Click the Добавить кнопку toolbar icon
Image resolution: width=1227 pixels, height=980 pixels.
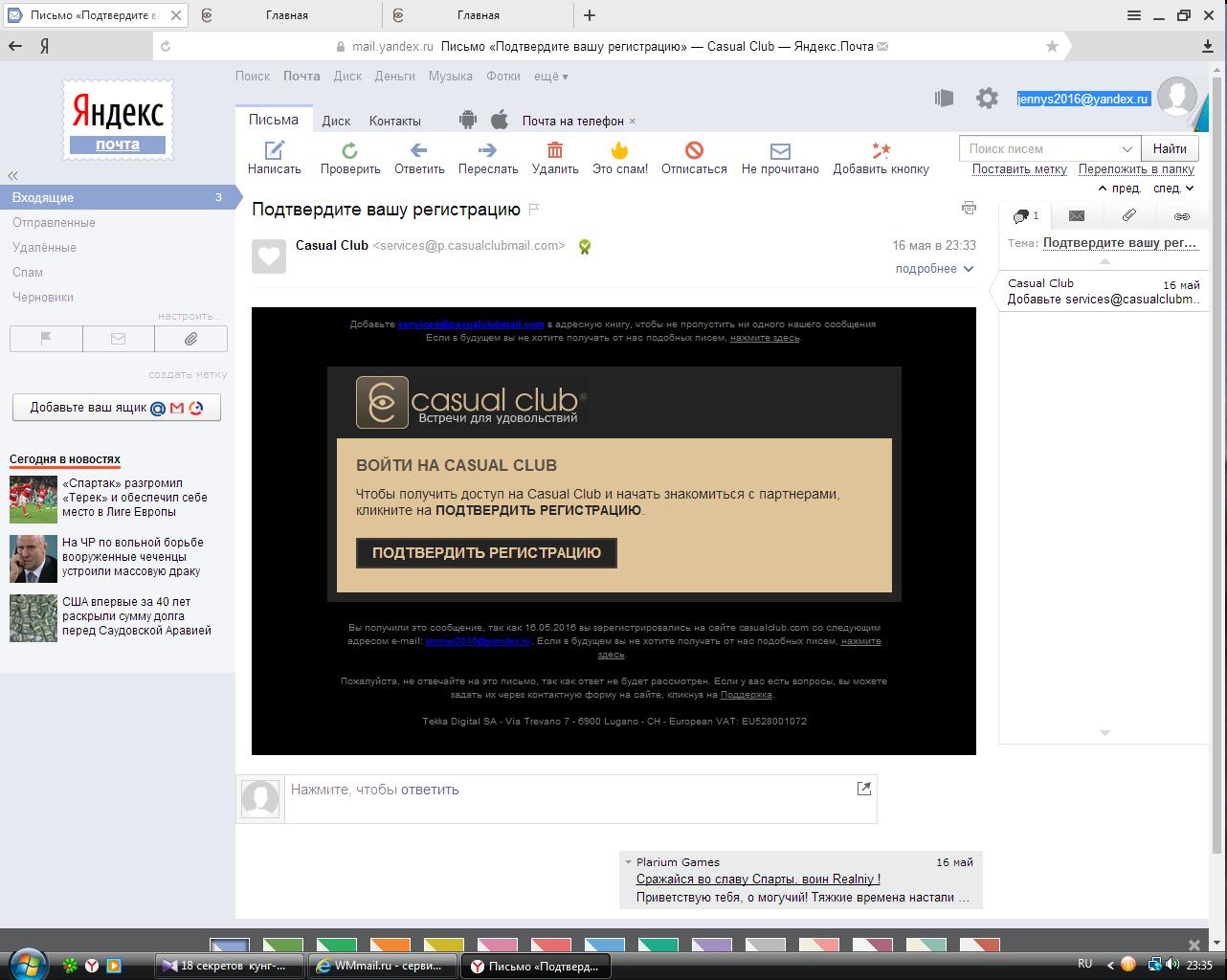881,149
